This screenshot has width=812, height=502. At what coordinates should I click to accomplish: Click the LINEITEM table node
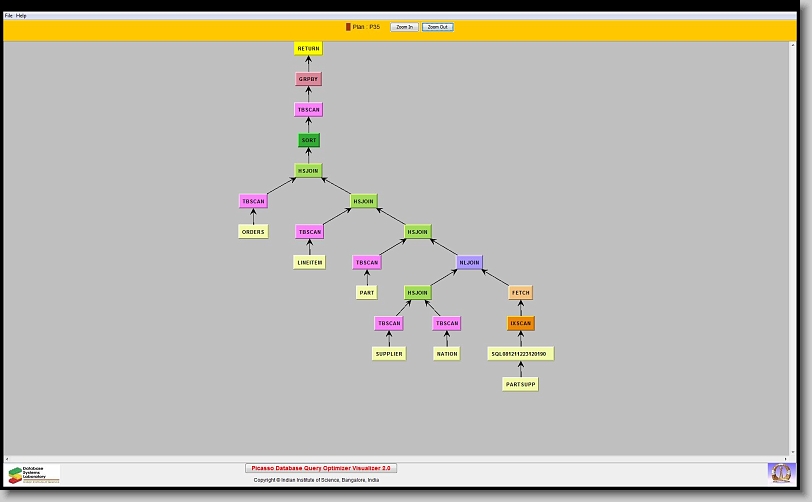tap(309, 262)
